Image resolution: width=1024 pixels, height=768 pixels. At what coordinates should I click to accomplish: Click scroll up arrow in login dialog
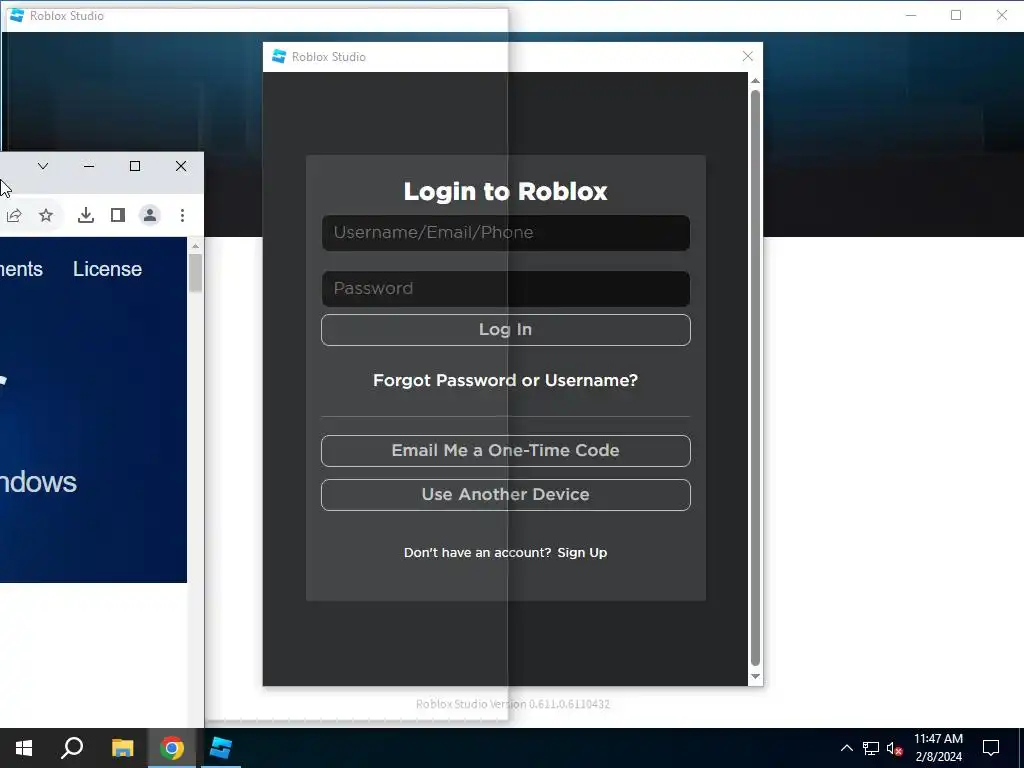[756, 81]
